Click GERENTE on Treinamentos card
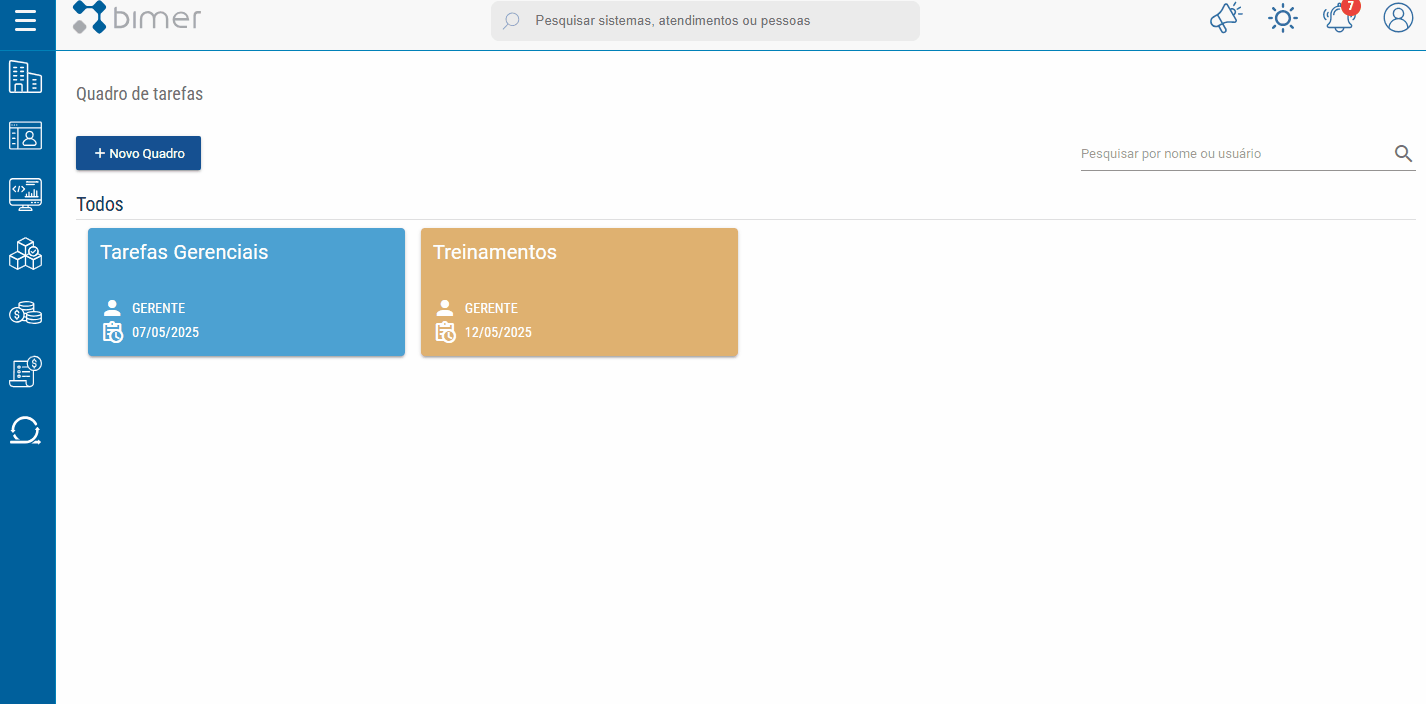The image size is (1426, 704). coord(491,308)
